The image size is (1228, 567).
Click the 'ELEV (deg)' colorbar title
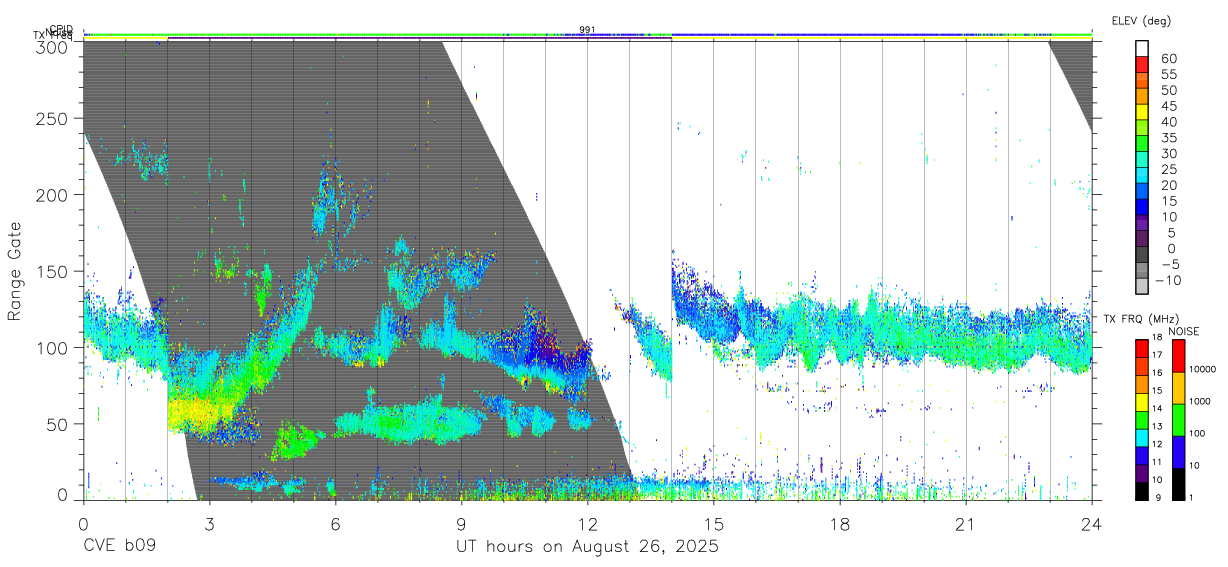1141,21
